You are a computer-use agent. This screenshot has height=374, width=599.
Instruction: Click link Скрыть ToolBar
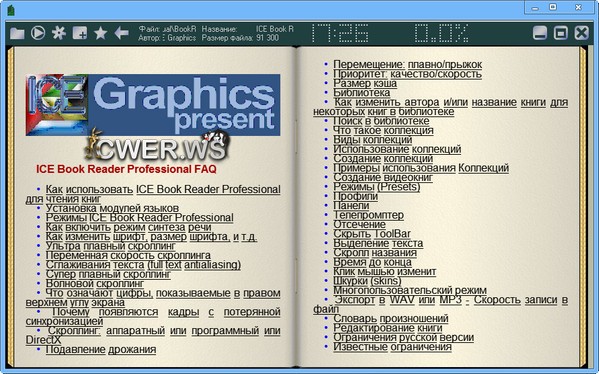click(372, 234)
